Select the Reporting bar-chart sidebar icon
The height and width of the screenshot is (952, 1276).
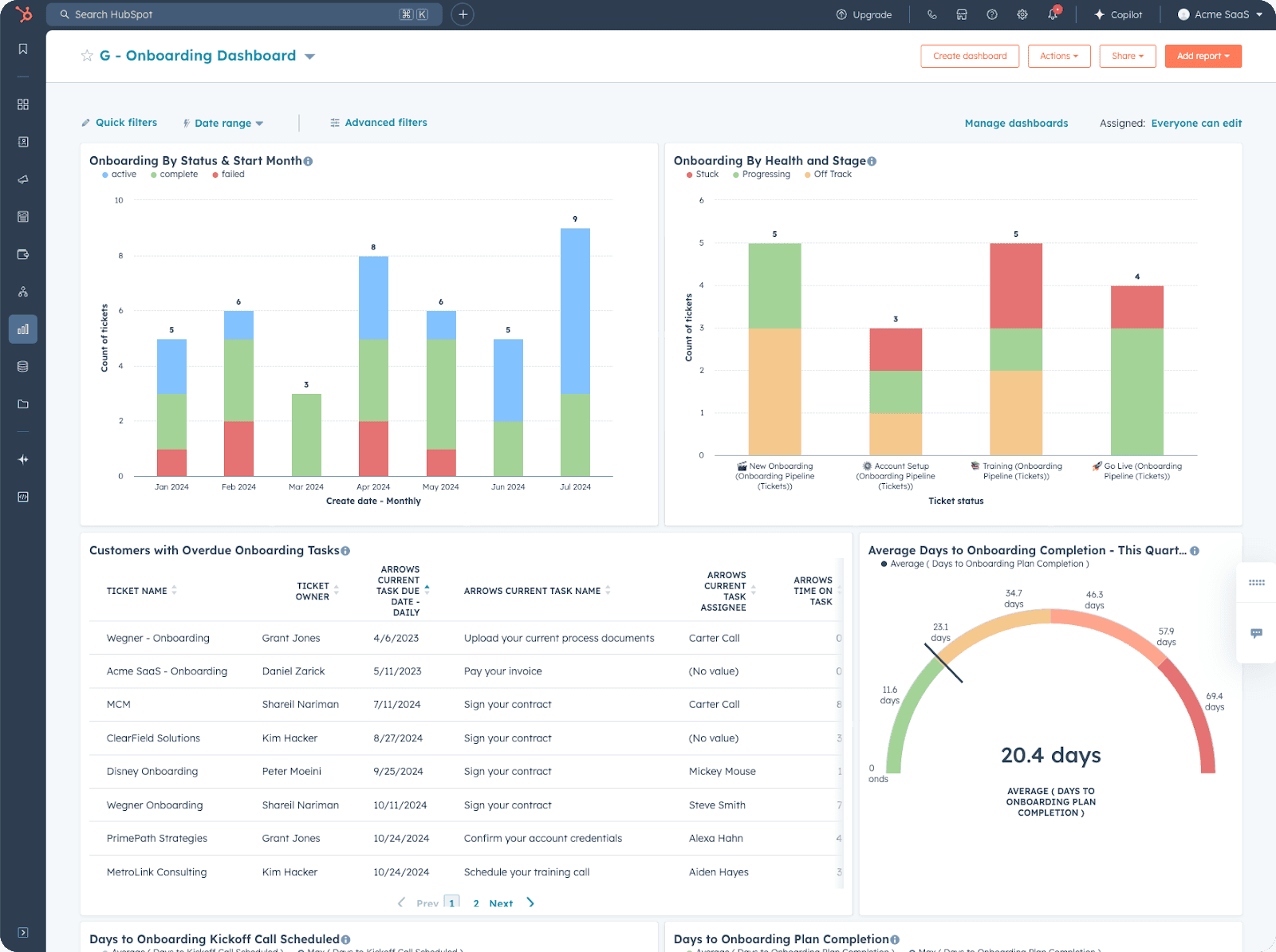23,329
